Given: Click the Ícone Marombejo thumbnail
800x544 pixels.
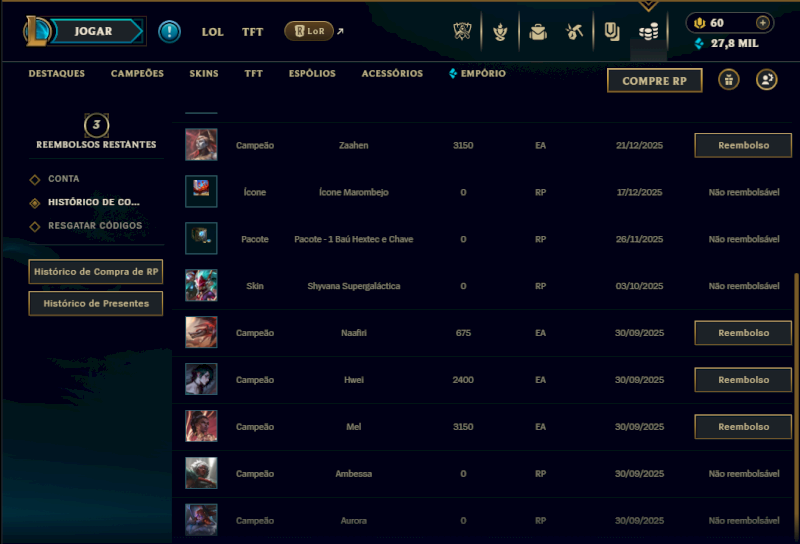Looking at the screenshot, I should pyautogui.click(x=201, y=191).
